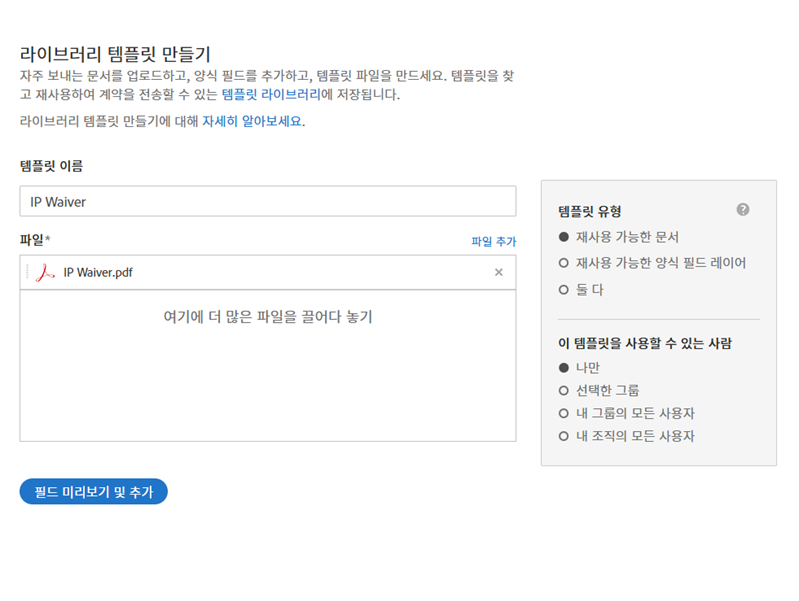Click the drag handle on the file row

click(x=28, y=272)
